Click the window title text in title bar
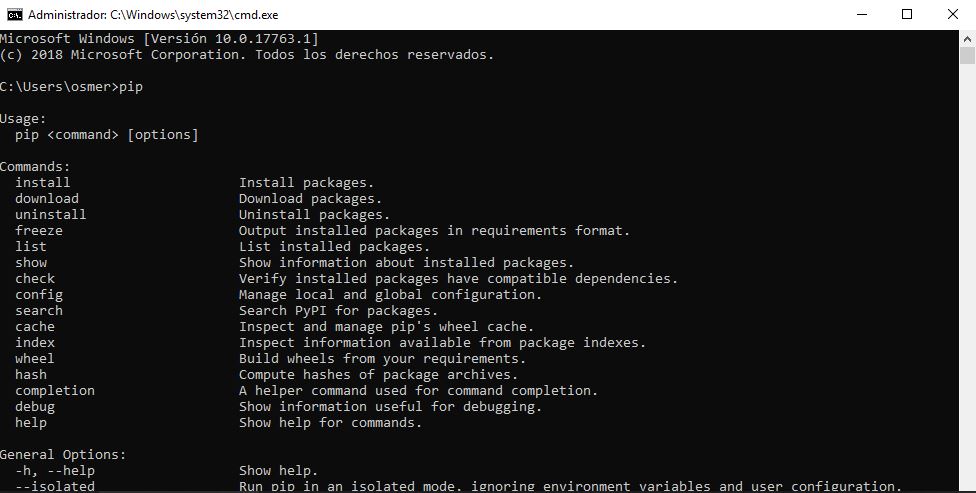Image resolution: width=976 pixels, height=493 pixels. pos(153,14)
